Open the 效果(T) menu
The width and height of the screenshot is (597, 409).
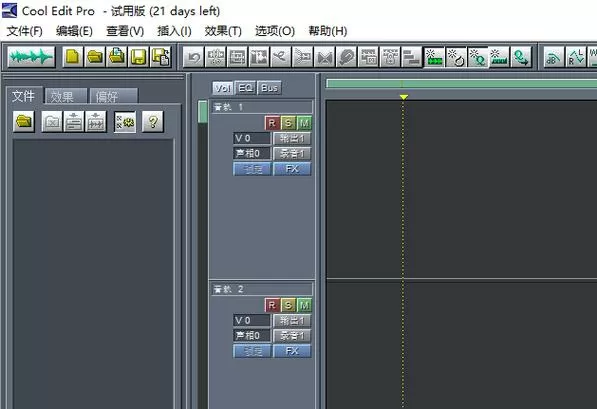pyautogui.click(x=223, y=31)
